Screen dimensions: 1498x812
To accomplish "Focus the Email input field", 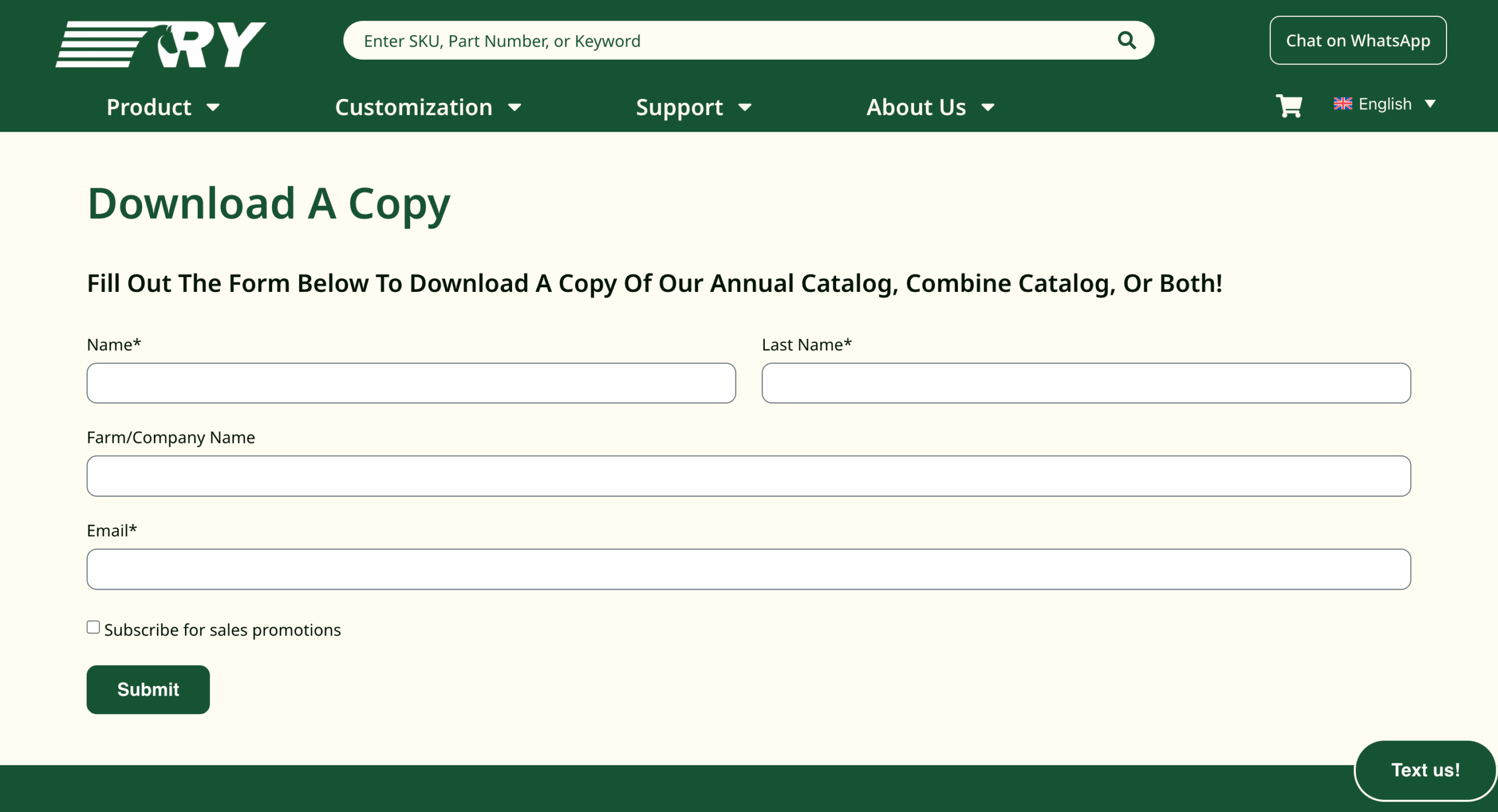I will coord(748,569).
